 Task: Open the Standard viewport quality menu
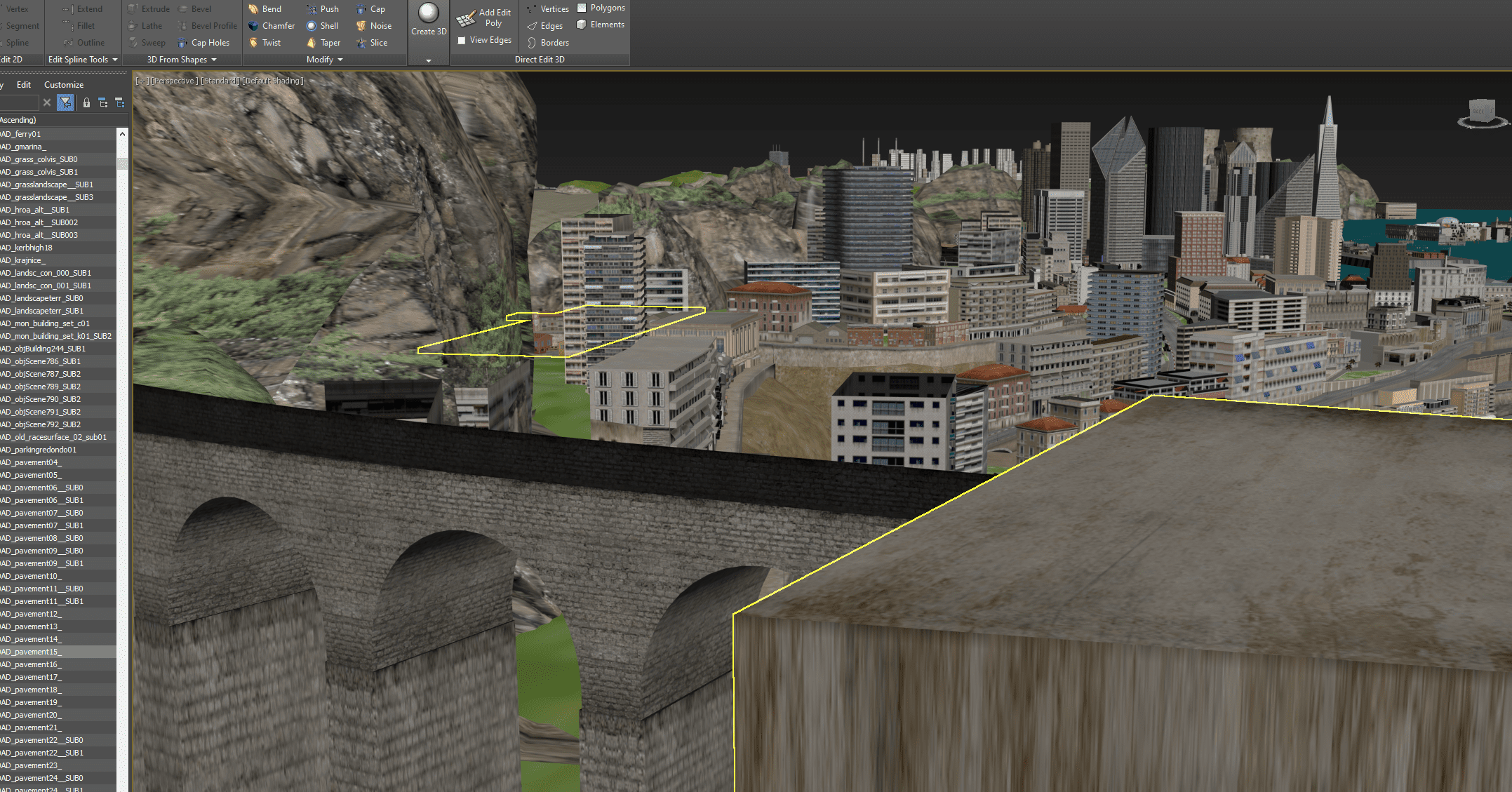click(x=220, y=81)
